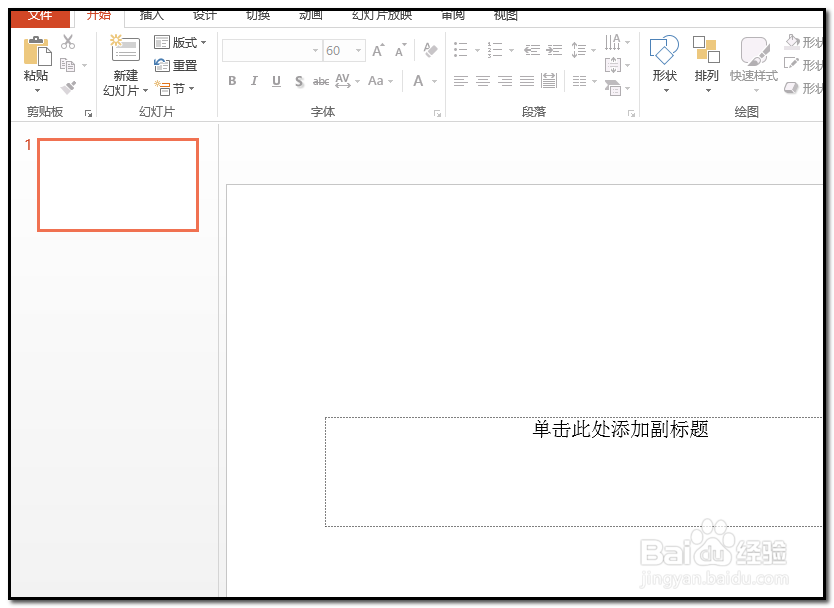Switch to the 插入 ribbon tab
Screen dimensions: 834x608
point(150,14)
